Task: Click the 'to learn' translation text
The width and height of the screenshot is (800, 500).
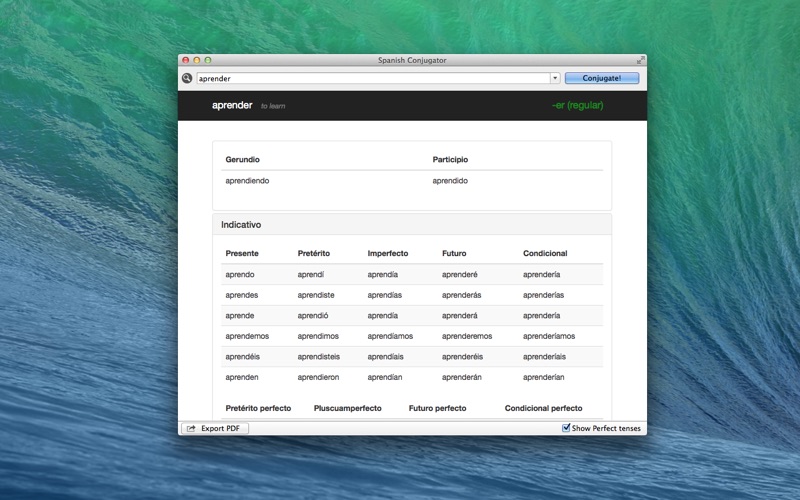Action: pyautogui.click(x=273, y=106)
